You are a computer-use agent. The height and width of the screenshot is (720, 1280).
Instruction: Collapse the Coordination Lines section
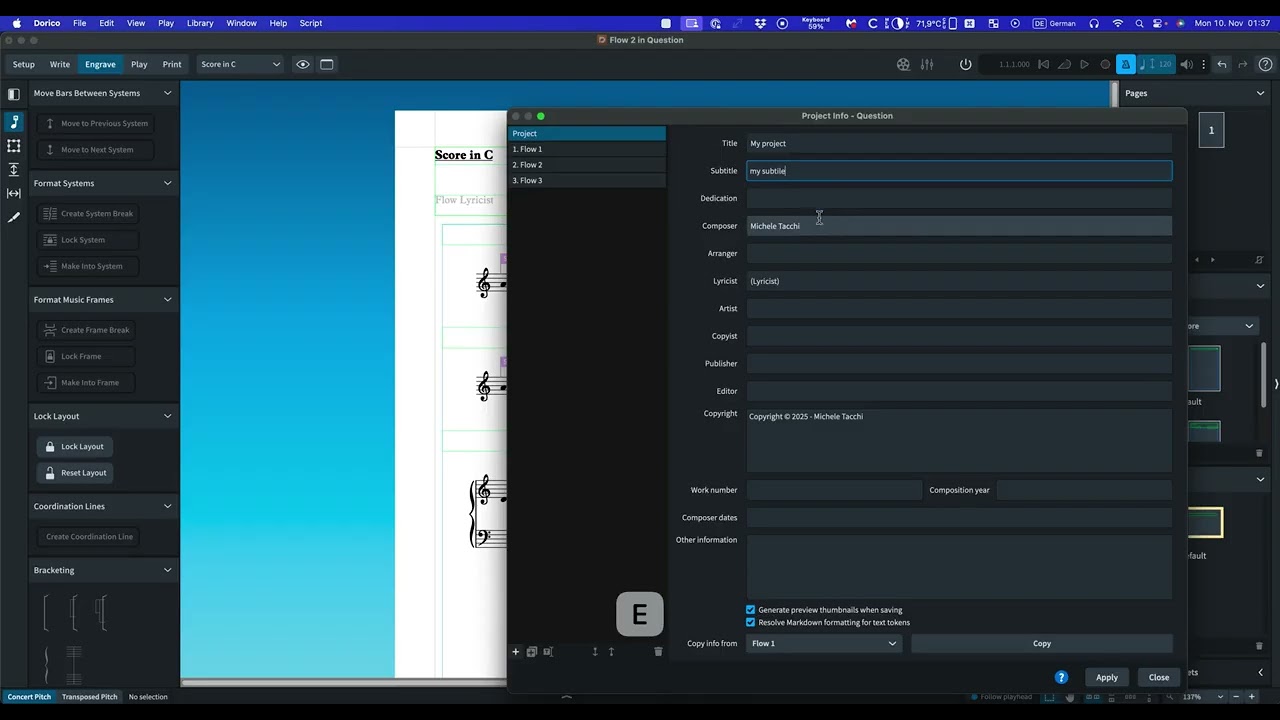click(168, 506)
